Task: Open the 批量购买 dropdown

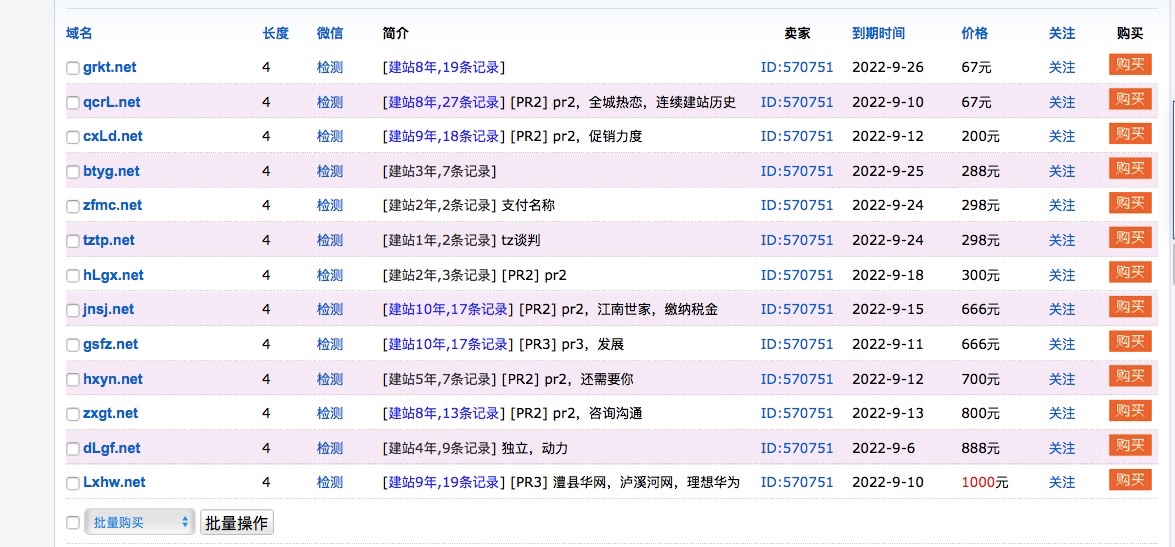Action: (139, 522)
